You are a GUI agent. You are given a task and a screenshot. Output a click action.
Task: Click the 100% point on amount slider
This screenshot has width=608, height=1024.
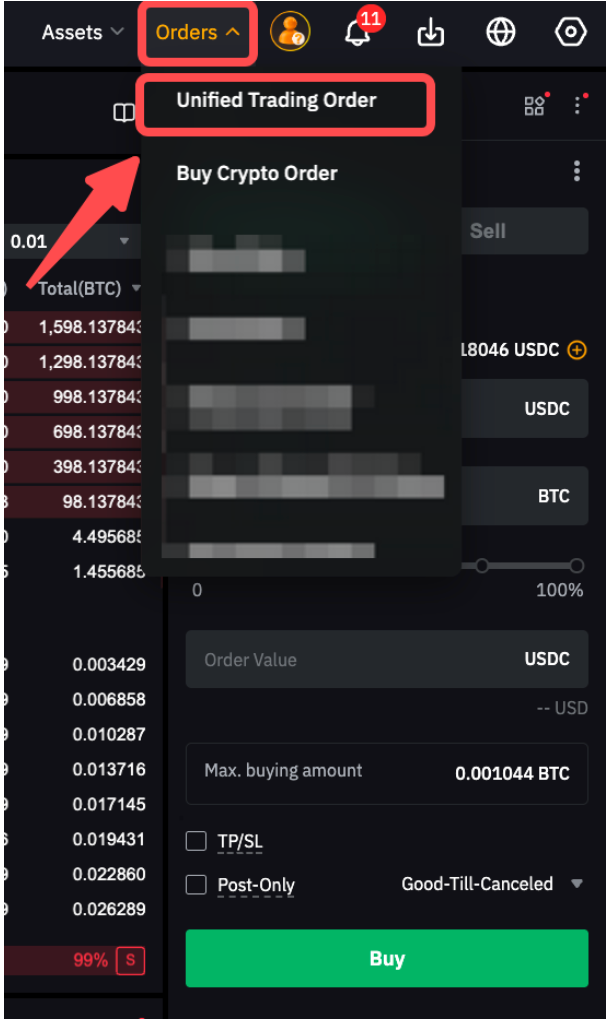[576, 566]
